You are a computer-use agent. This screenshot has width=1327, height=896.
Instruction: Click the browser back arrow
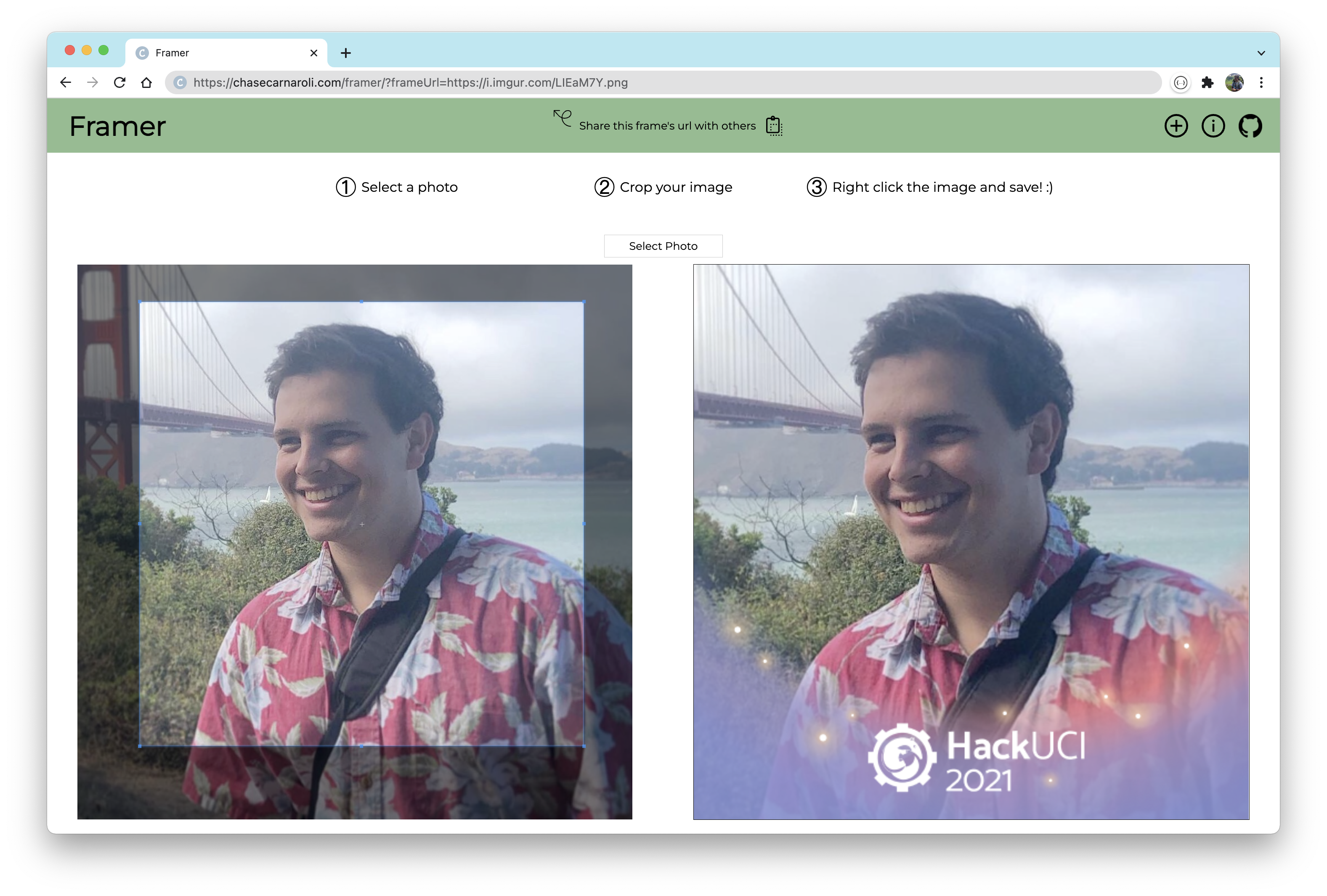click(66, 82)
